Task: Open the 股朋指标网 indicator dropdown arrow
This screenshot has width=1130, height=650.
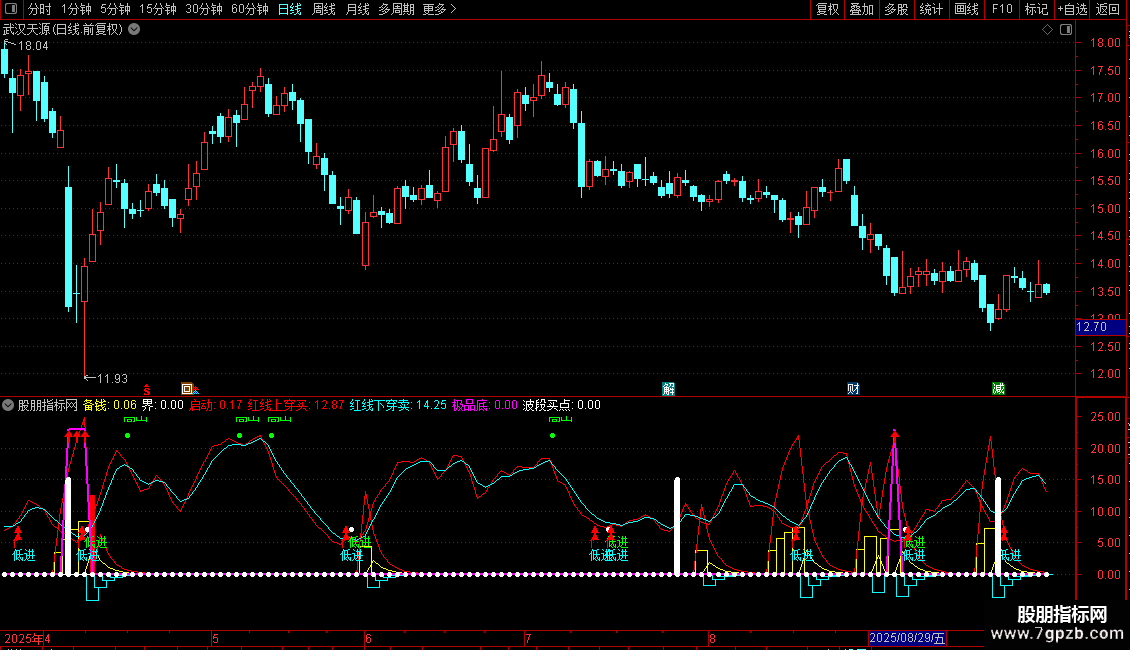Action: tap(8, 405)
